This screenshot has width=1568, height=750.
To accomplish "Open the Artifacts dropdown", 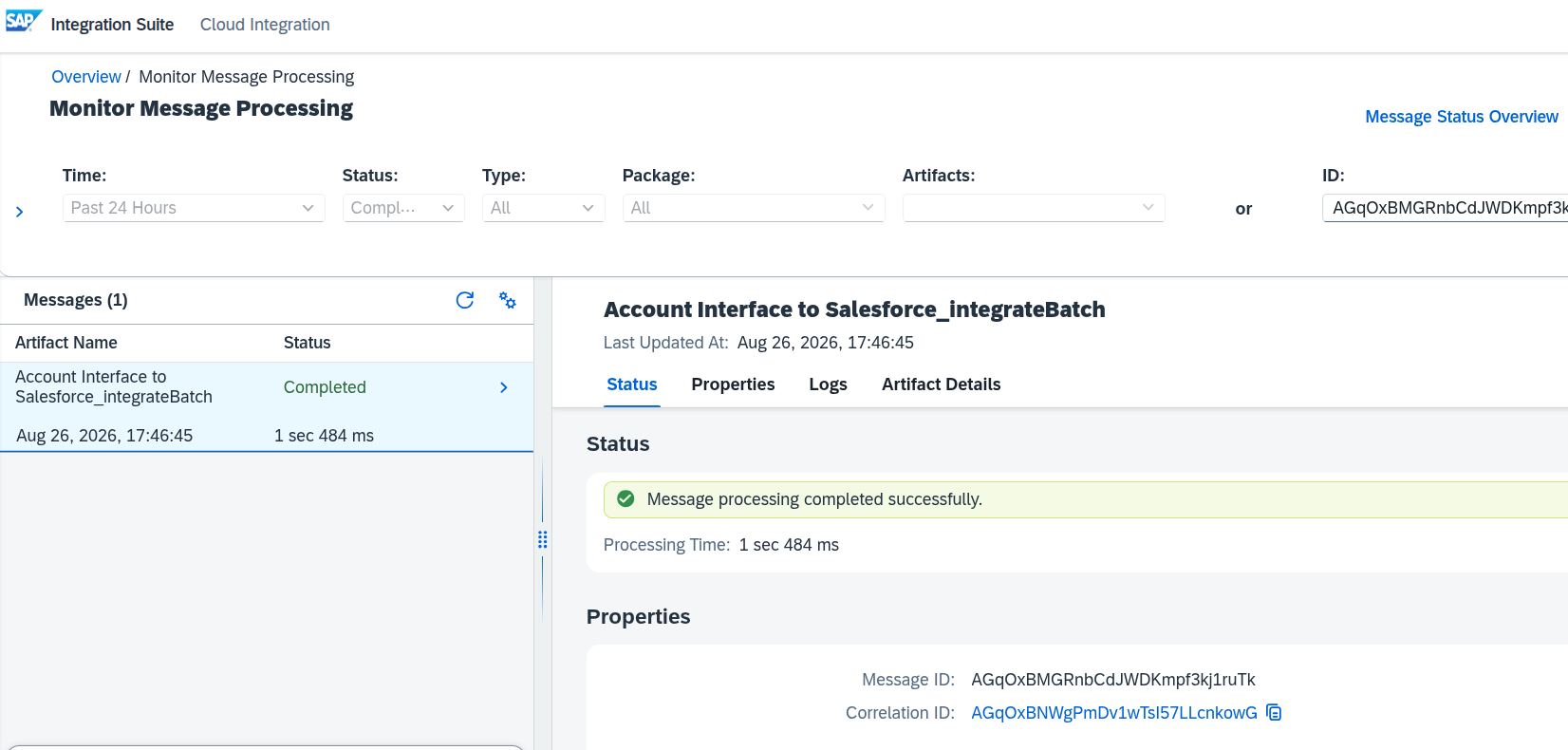I will [x=1034, y=208].
